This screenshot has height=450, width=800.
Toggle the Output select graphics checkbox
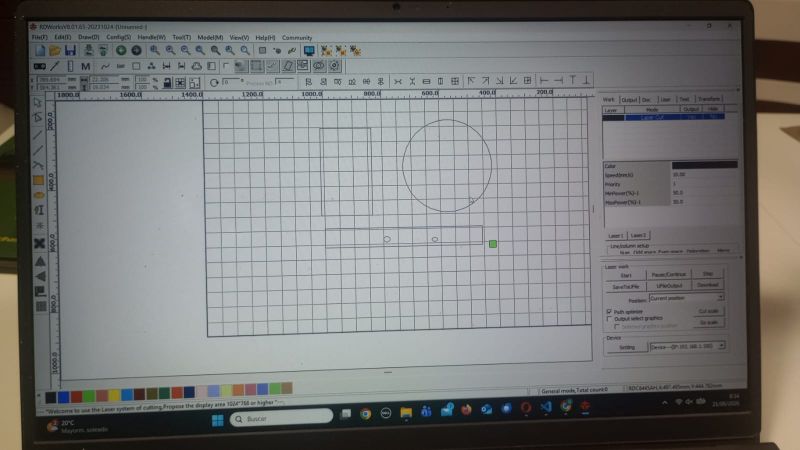pyautogui.click(x=609, y=318)
